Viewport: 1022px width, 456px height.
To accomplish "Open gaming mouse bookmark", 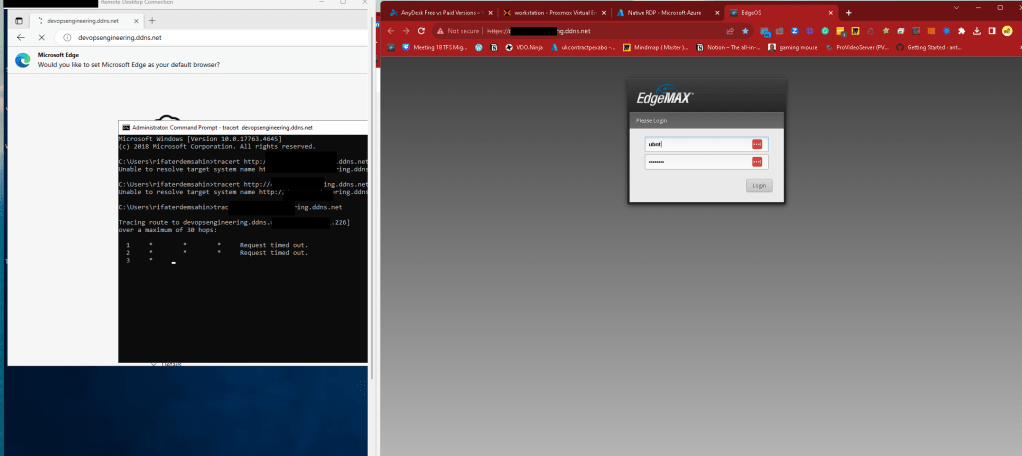I will (793, 47).
